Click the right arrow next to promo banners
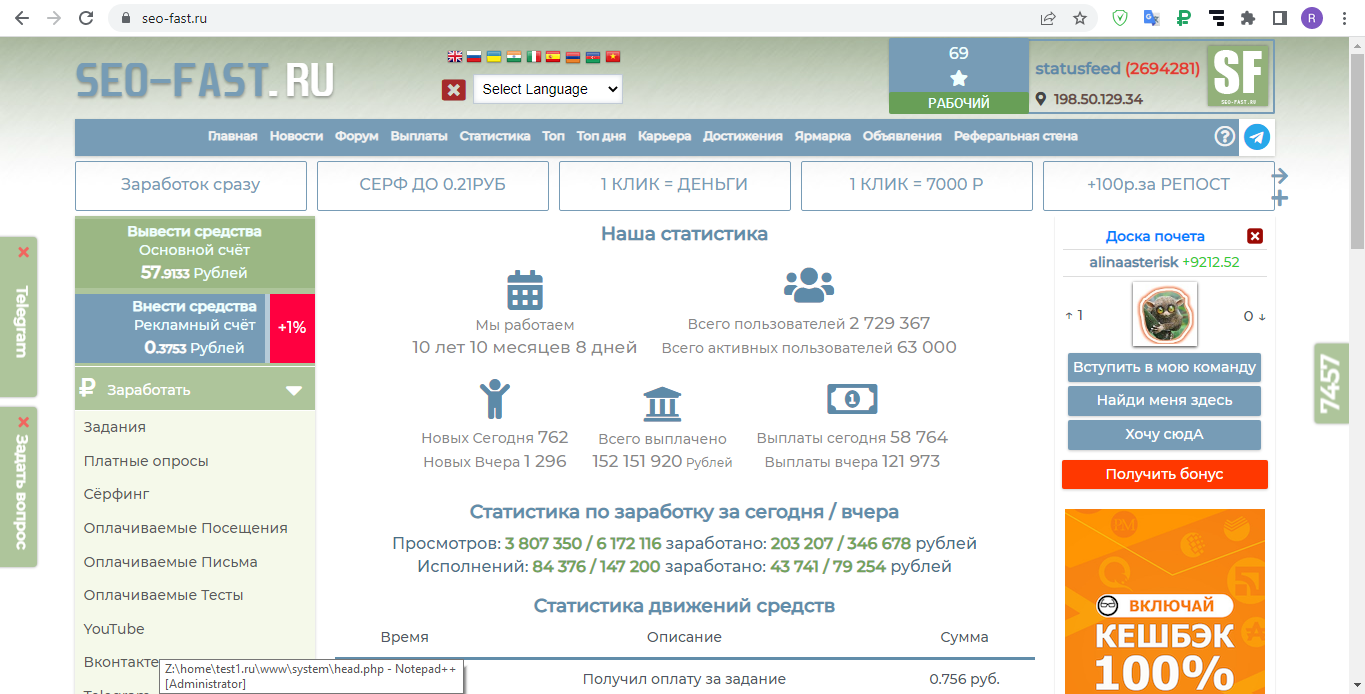 tap(1279, 176)
